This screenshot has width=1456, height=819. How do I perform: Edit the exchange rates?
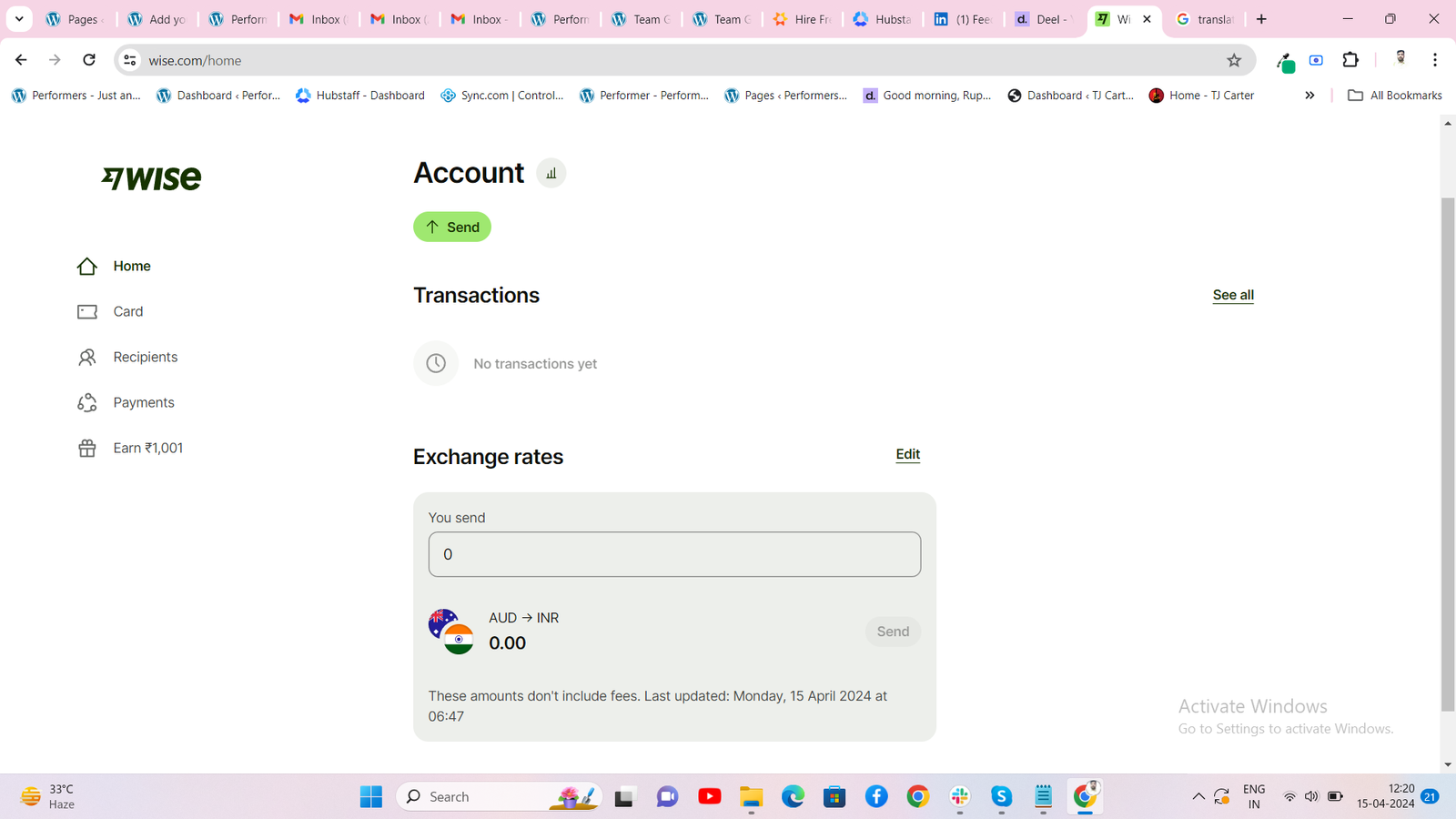pyautogui.click(x=907, y=454)
